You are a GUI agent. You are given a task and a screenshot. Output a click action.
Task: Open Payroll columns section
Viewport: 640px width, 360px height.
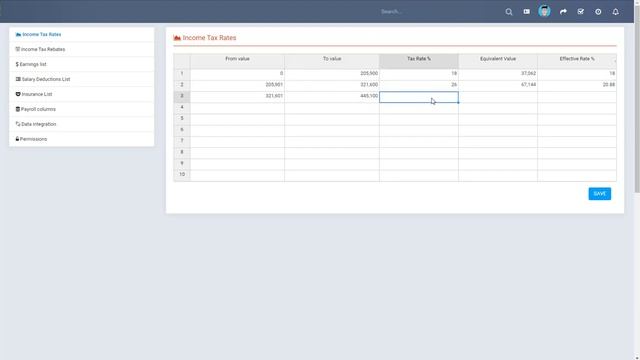click(x=82, y=109)
